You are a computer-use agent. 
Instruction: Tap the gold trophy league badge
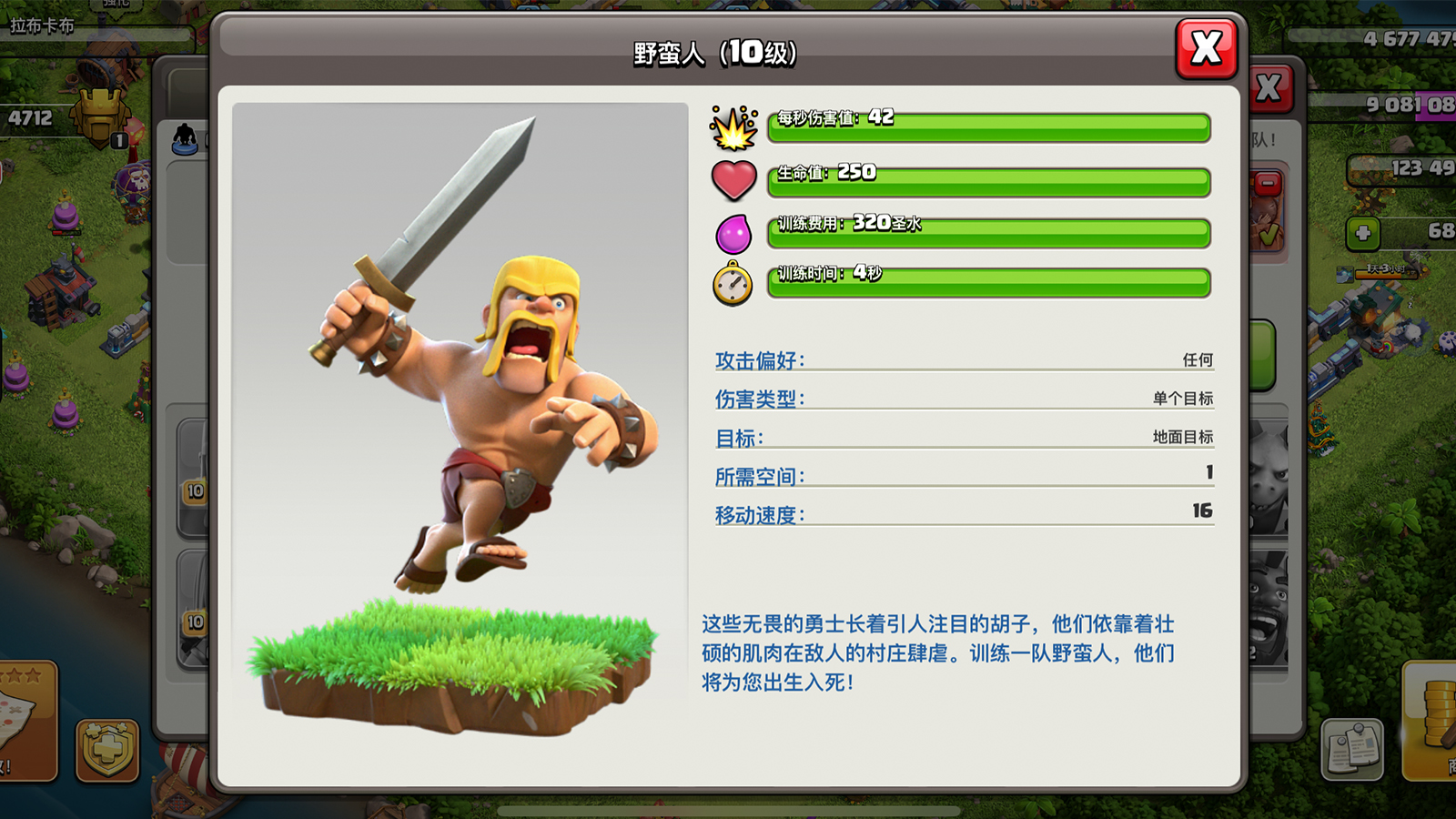101,119
